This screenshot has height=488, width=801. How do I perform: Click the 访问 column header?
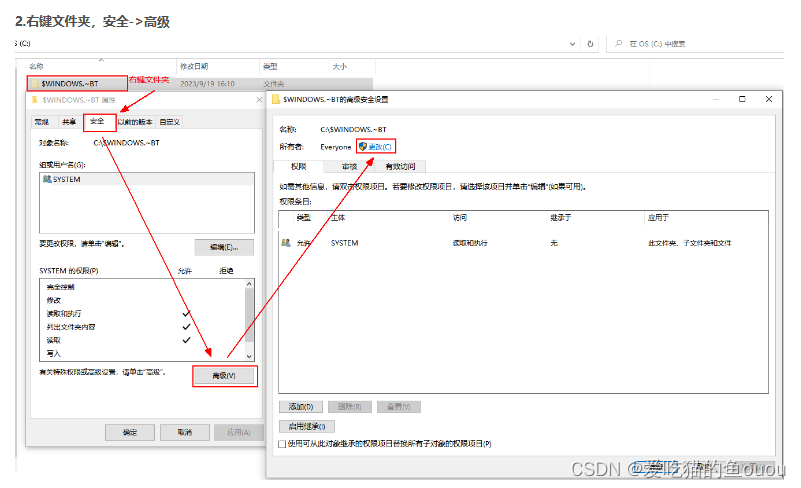(460, 218)
